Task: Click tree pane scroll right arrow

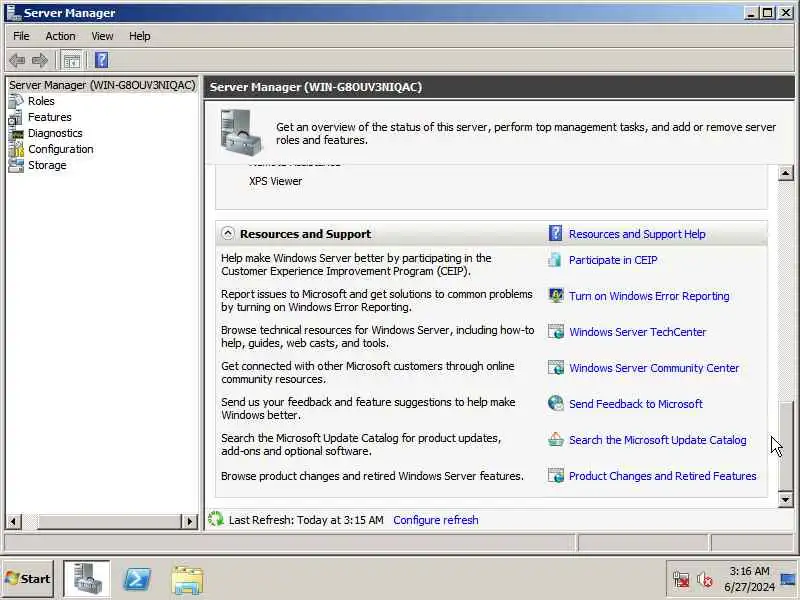Action: [x=190, y=521]
